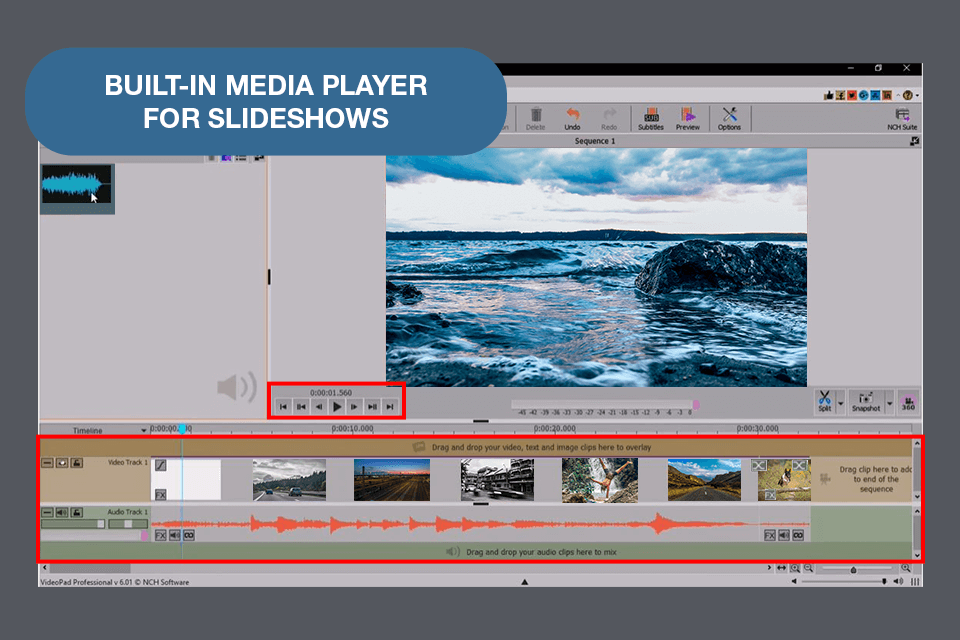Open FX on the last audio clip segment
This screenshot has width=960, height=640.
click(770, 535)
